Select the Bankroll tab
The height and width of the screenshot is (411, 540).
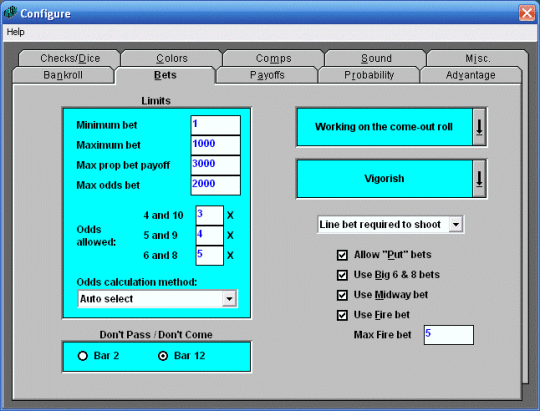pos(63,75)
